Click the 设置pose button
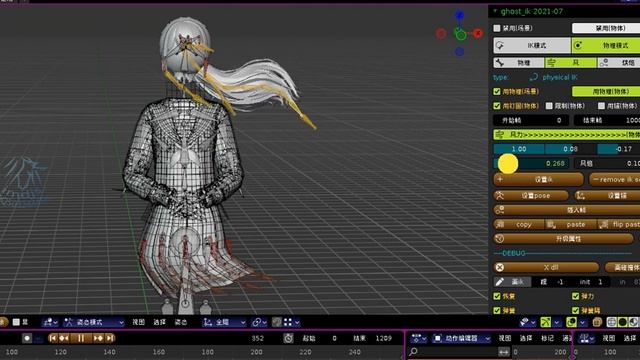The width and height of the screenshot is (640, 360). [x=531, y=196]
